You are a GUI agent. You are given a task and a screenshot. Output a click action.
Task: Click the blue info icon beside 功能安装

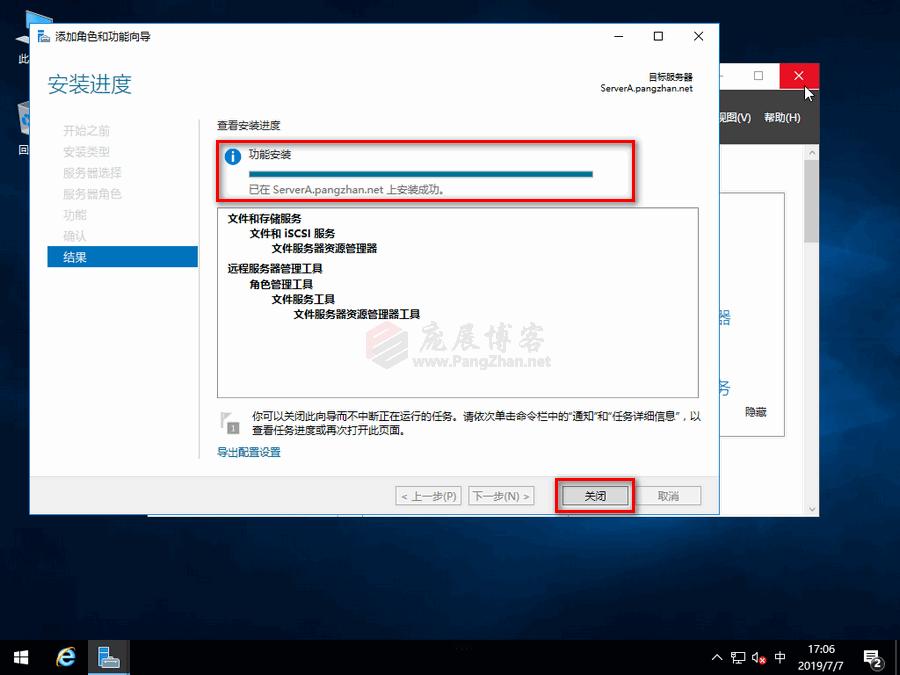tap(233, 155)
